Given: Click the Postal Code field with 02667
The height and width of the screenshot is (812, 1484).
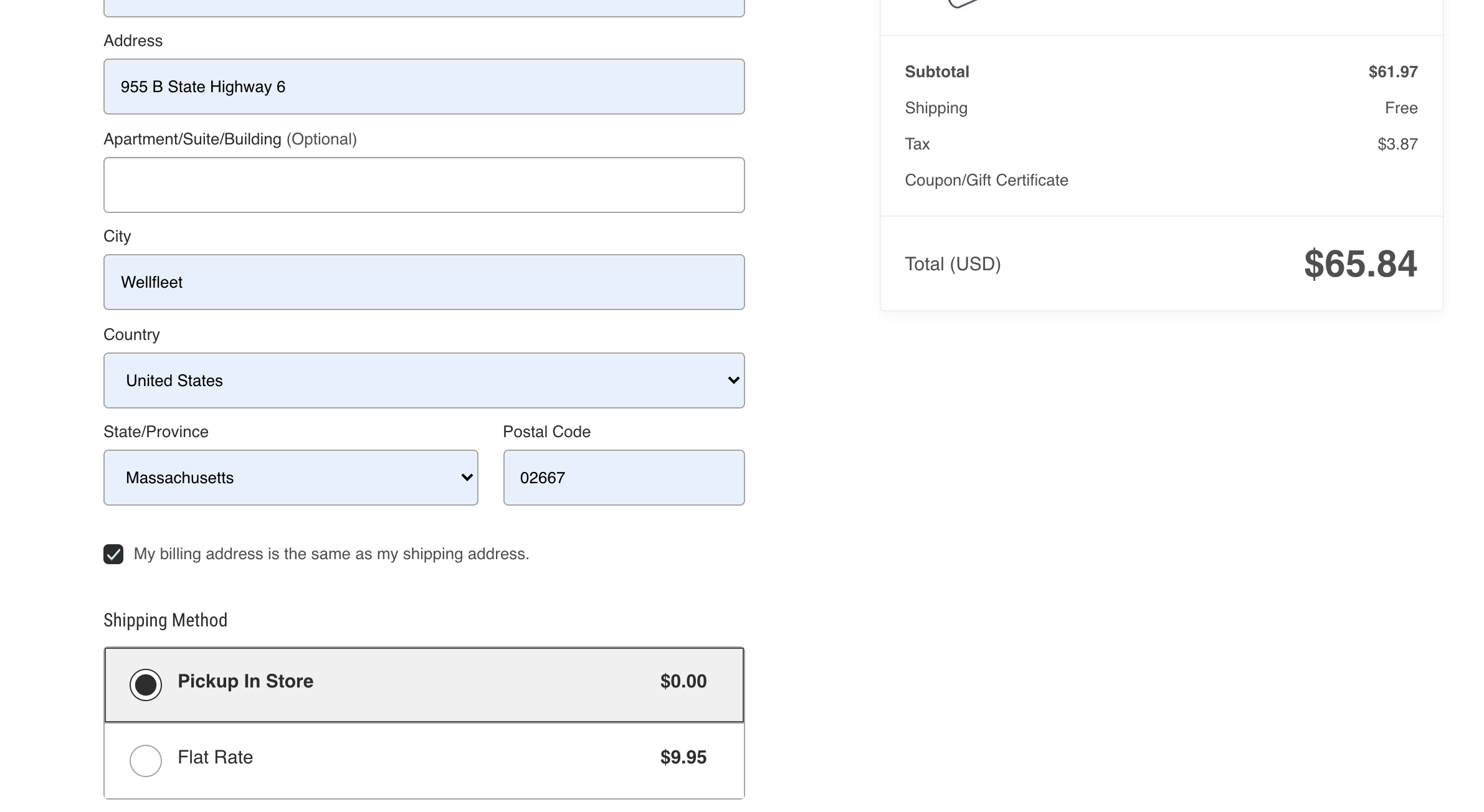Looking at the screenshot, I should (x=624, y=478).
